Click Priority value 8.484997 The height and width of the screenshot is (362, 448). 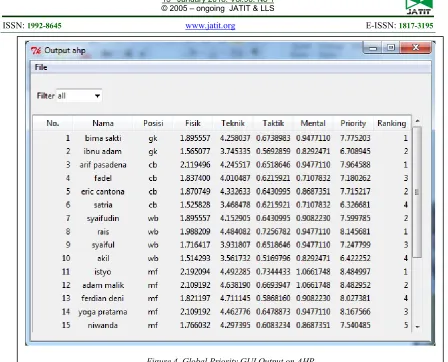[x=355, y=272]
